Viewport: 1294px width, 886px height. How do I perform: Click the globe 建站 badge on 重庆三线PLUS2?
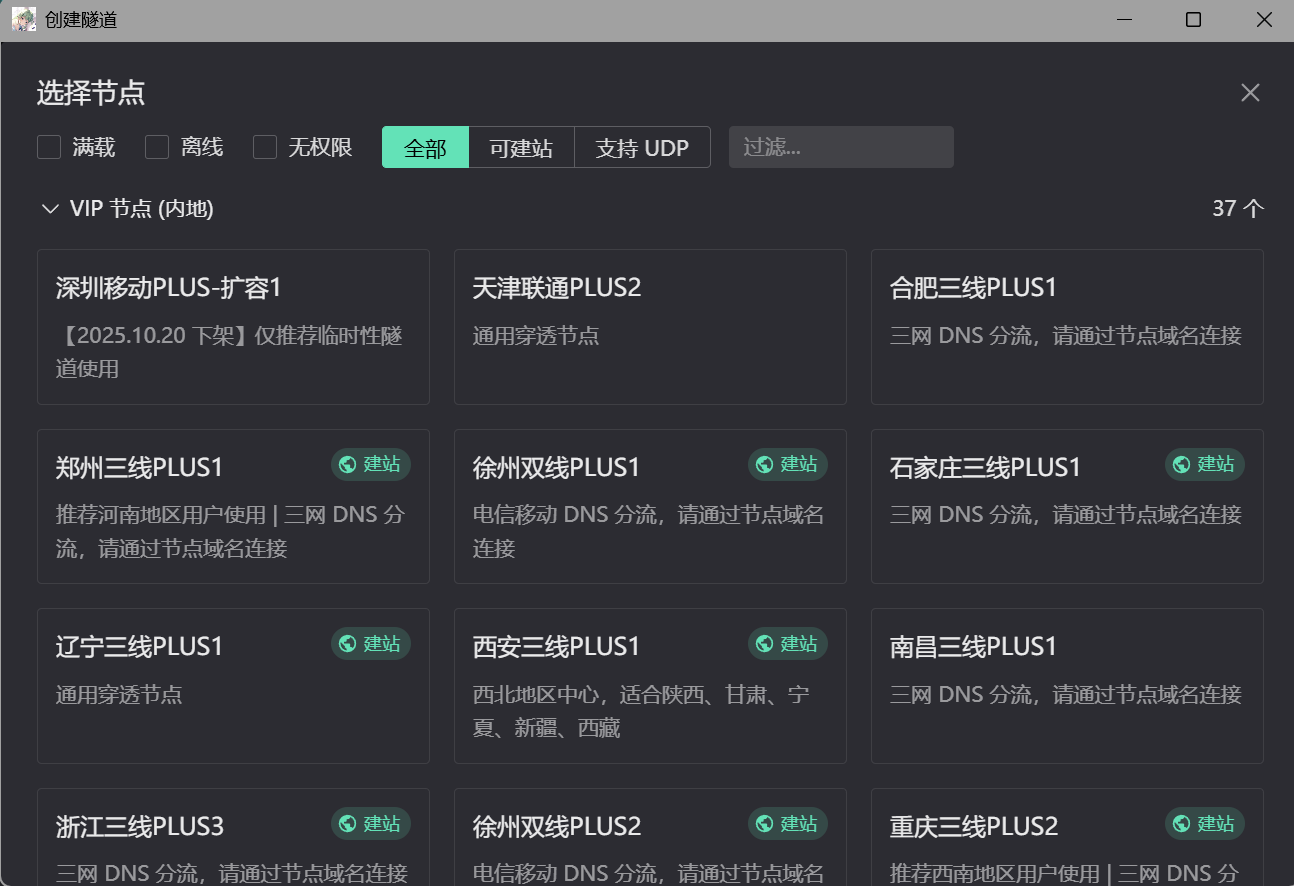1205,824
